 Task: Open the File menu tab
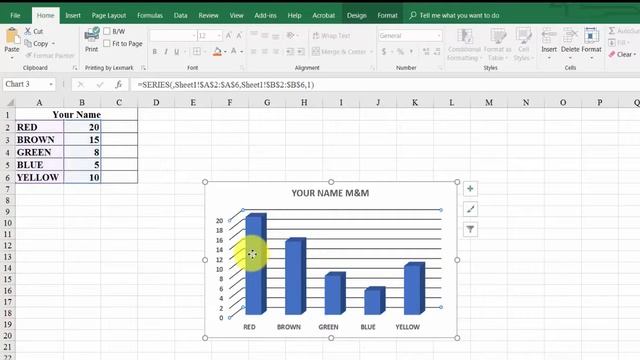(x=15, y=16)
